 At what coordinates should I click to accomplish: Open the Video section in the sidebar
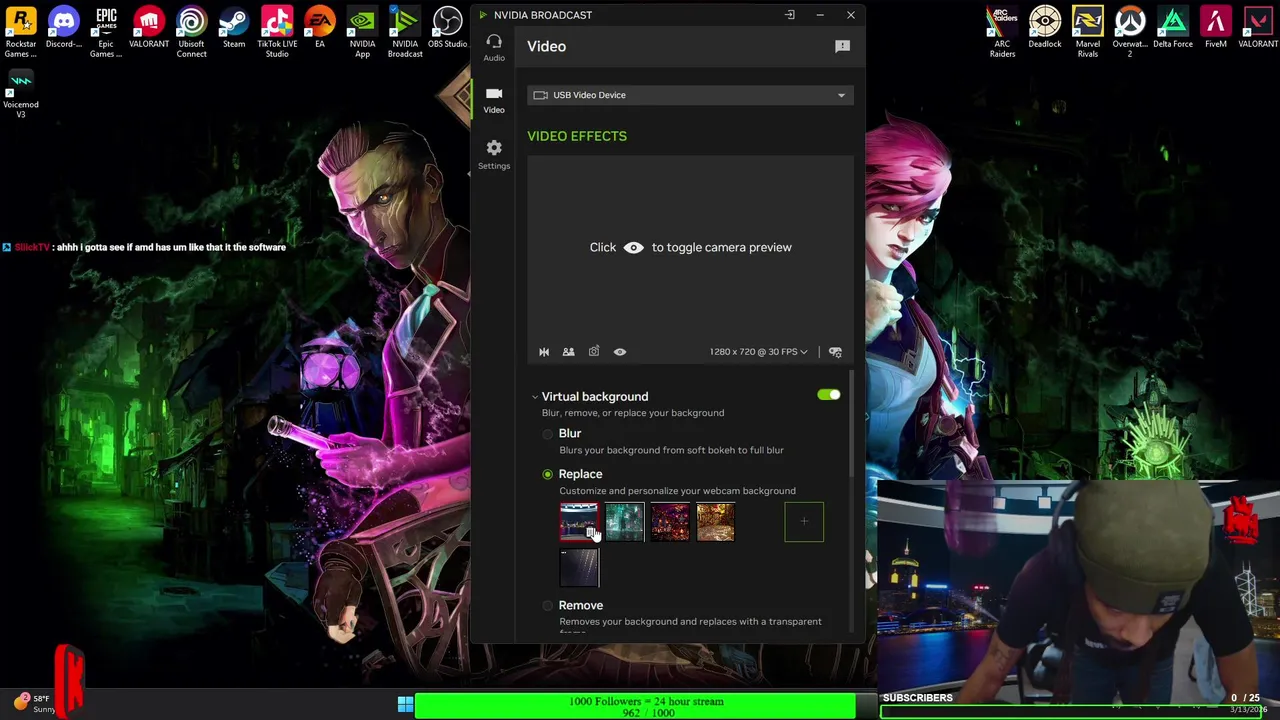coord(494,99)
